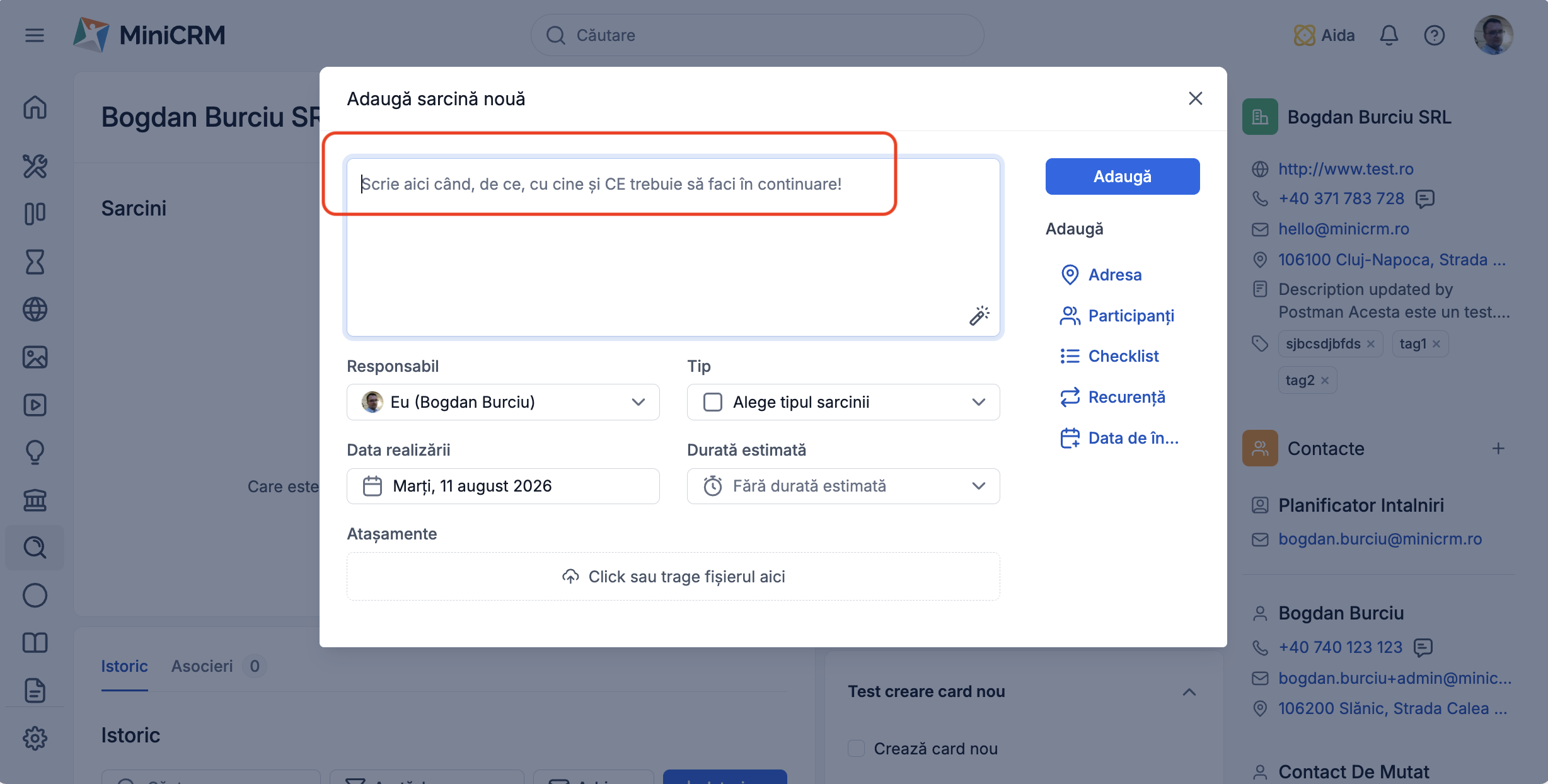Open the notifications bell
This screenshot has height=784, width=1548.
tap(1389, 35)
